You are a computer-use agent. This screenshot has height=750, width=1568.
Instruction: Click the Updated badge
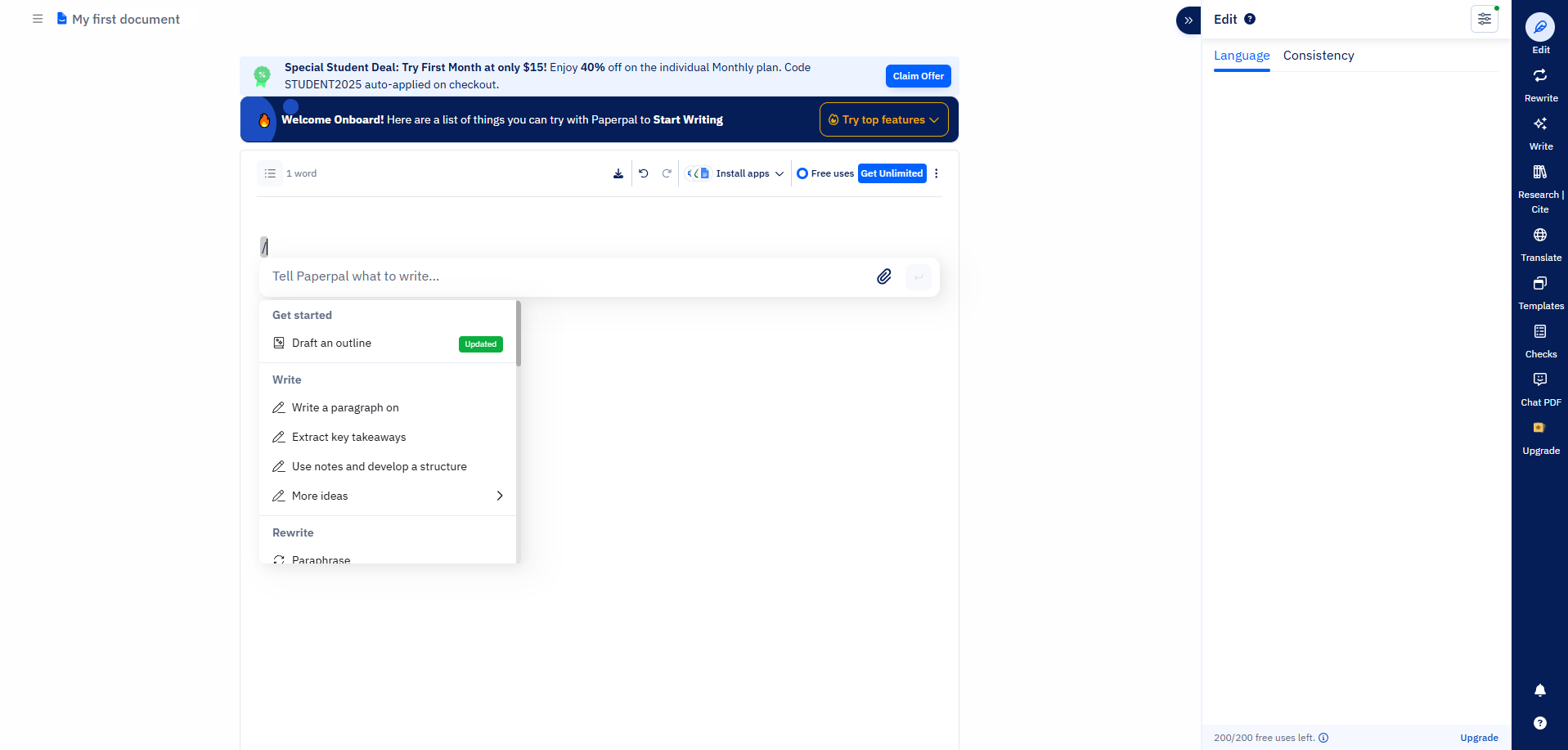tap(481, 344)
